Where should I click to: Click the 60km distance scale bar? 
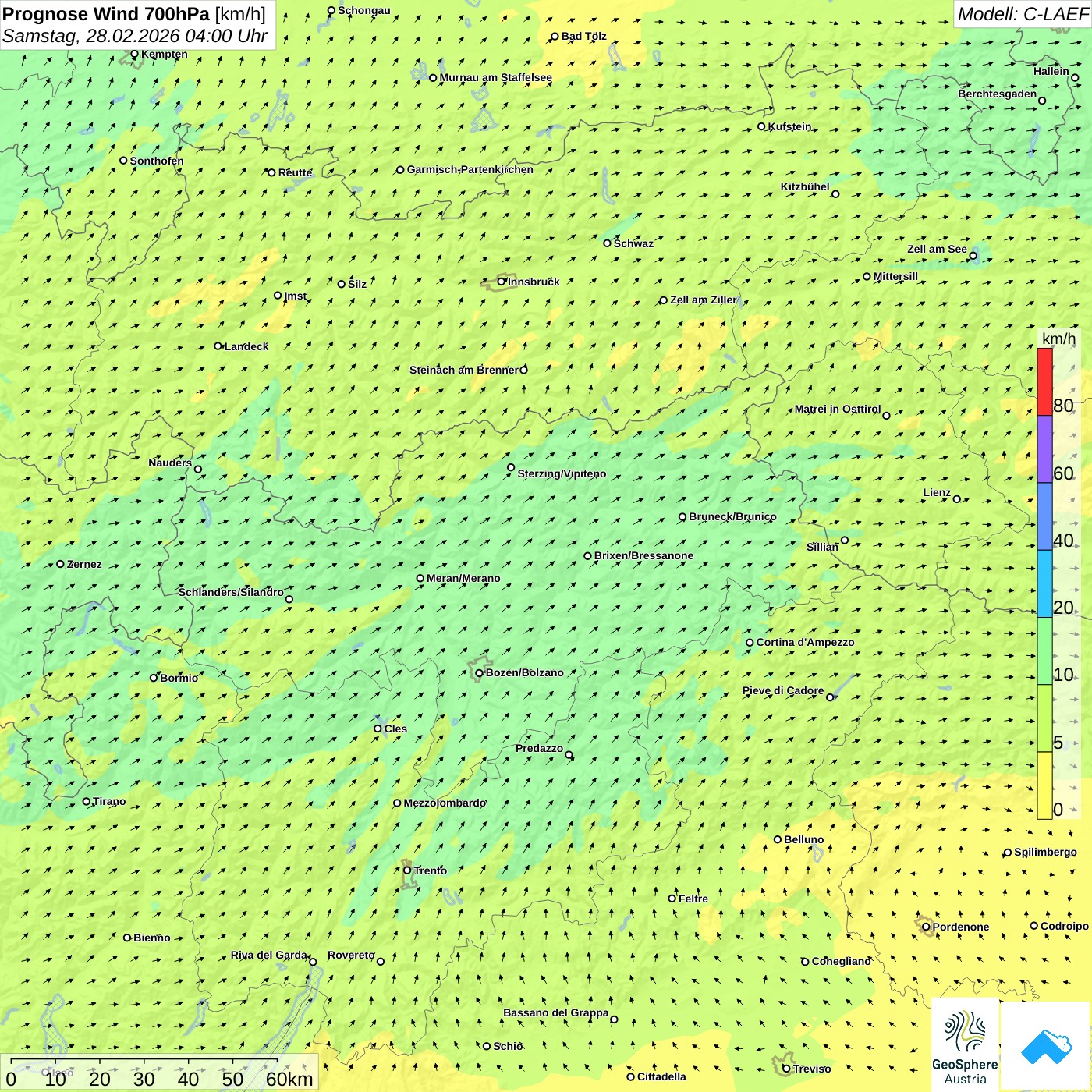[x=144, y=1062]
